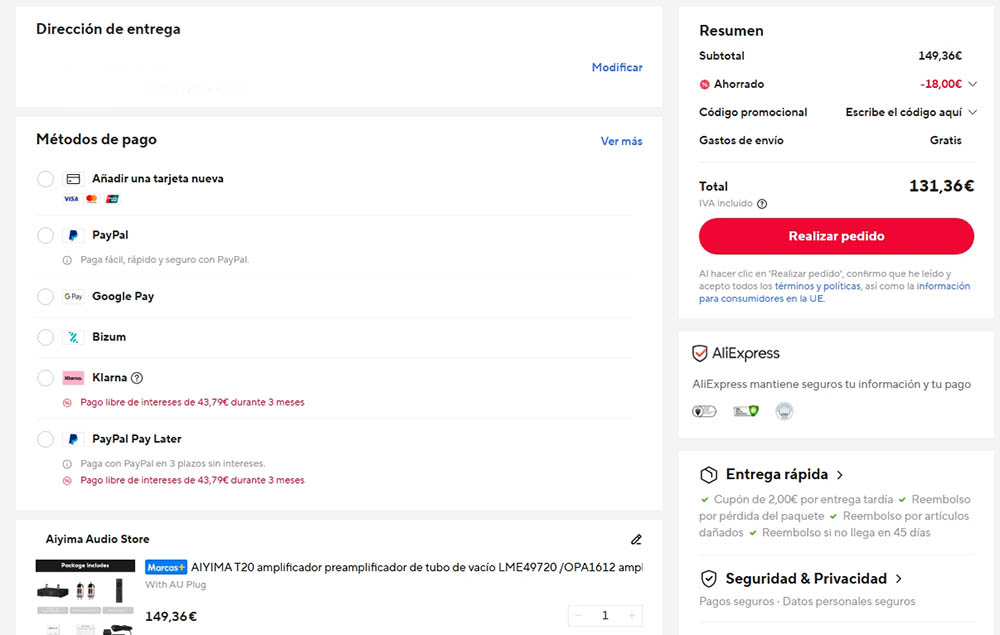Click the AliExpress shield logo
Image resolution: width=1000 pixels, height=635 pixels.
[x=700, y=353]
